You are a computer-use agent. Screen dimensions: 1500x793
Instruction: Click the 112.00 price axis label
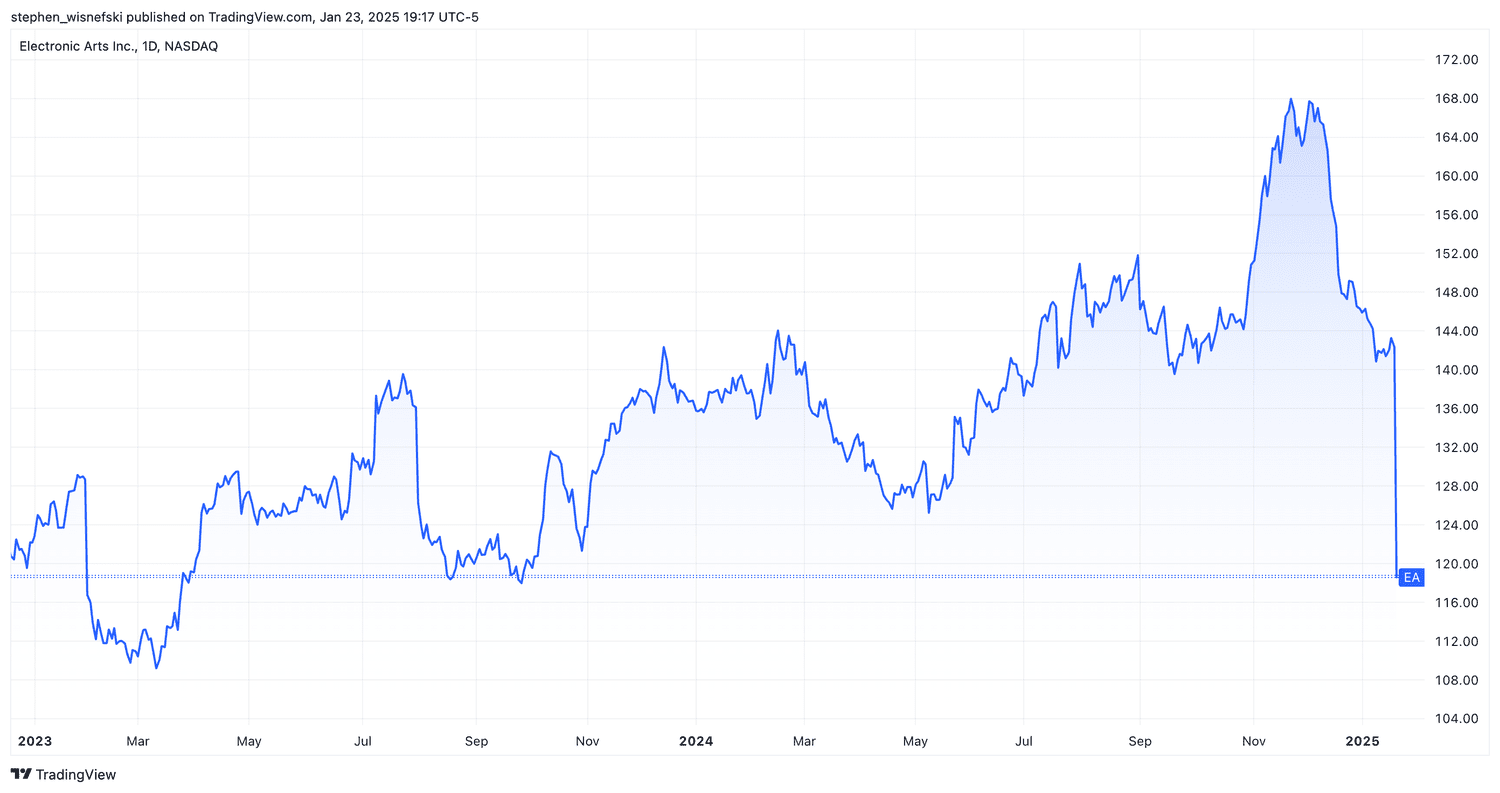tap(1457, 642)
